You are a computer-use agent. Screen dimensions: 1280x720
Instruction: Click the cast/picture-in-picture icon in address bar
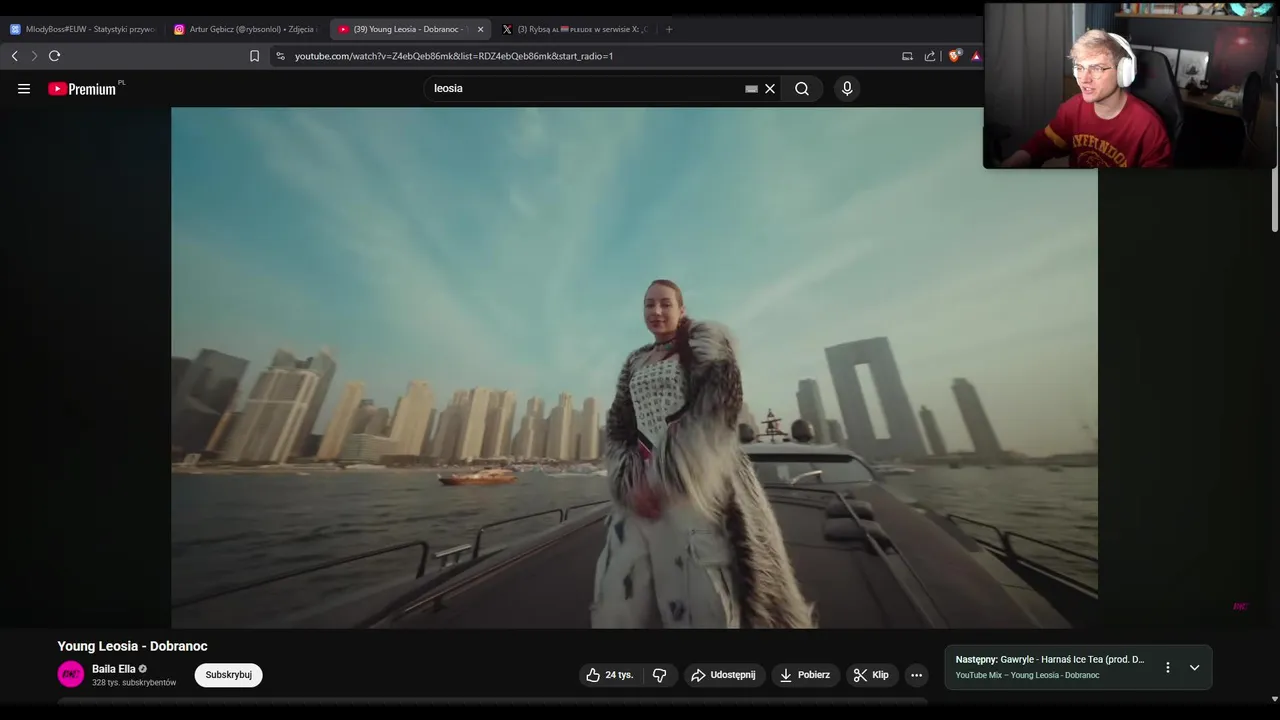pyautogui.click(x=907, y=56)
